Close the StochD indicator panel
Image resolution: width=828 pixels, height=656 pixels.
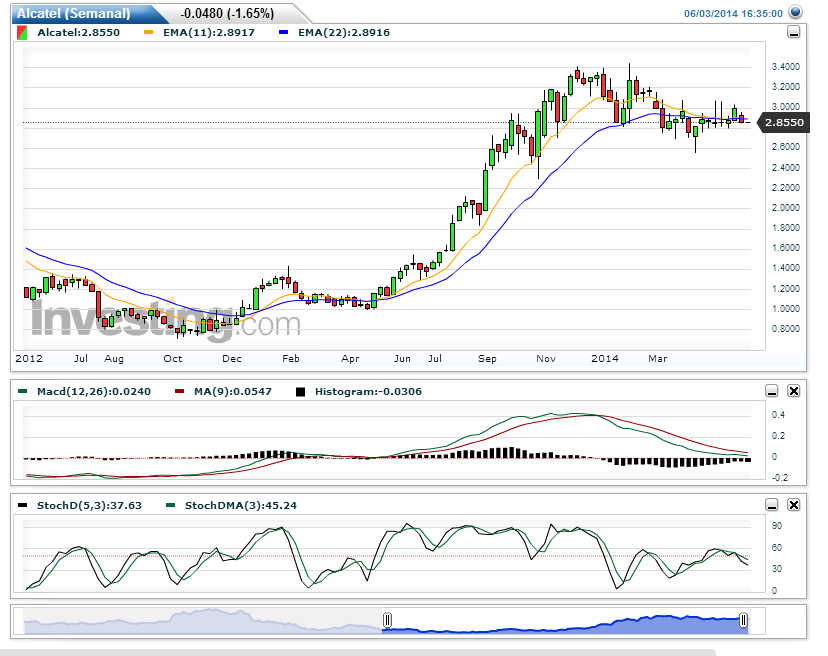794,505
